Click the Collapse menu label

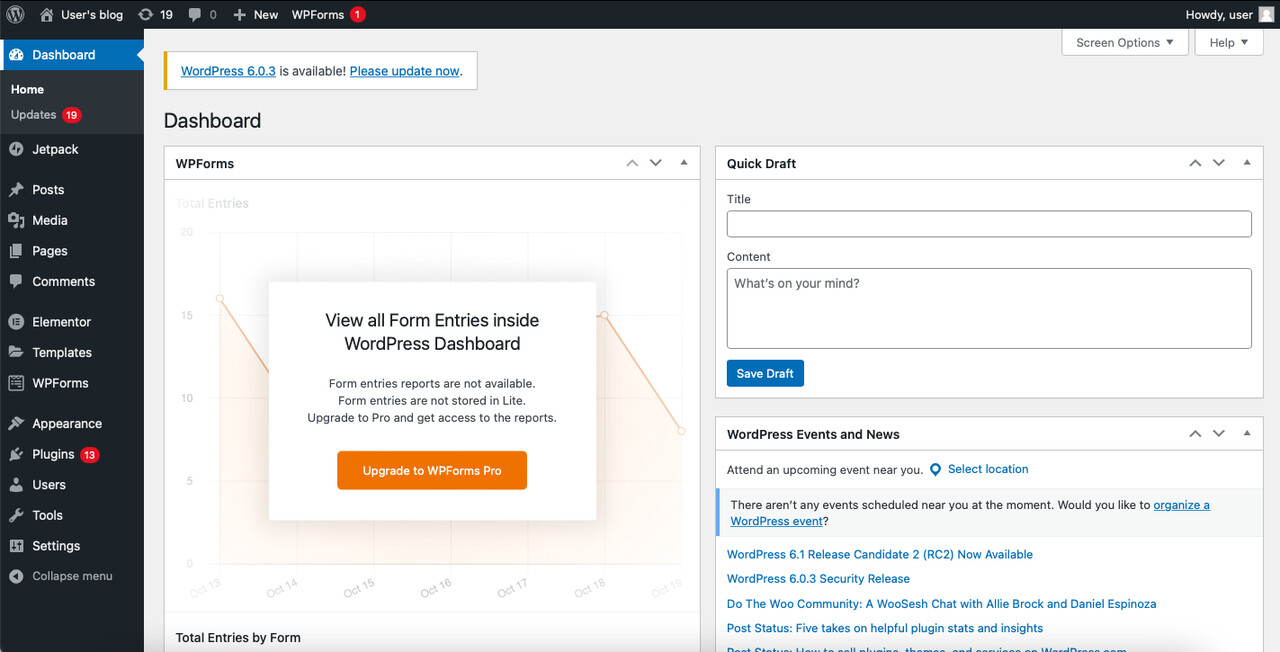tap(72, 576)
